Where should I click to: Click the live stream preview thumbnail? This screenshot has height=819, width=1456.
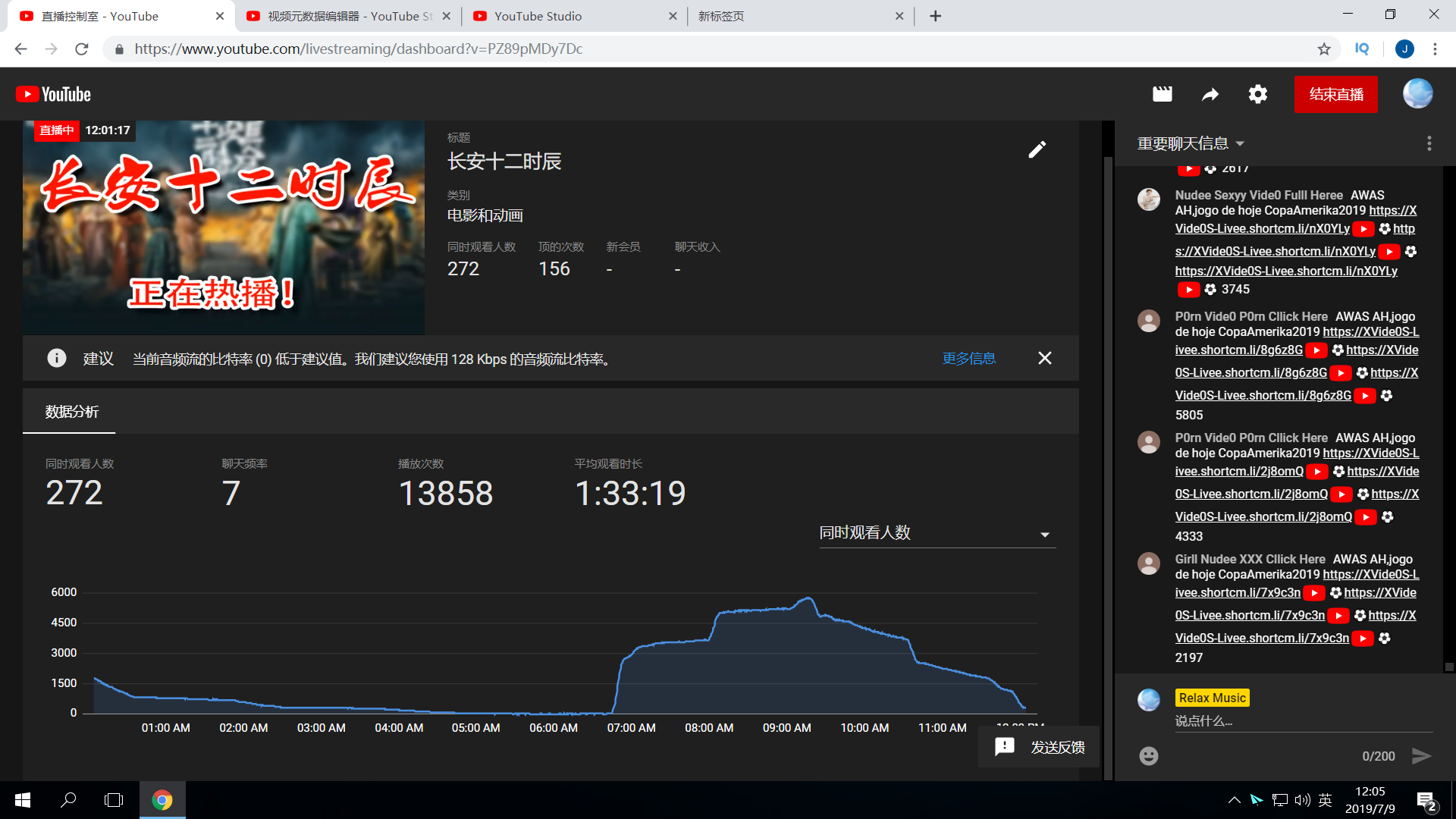224,227
